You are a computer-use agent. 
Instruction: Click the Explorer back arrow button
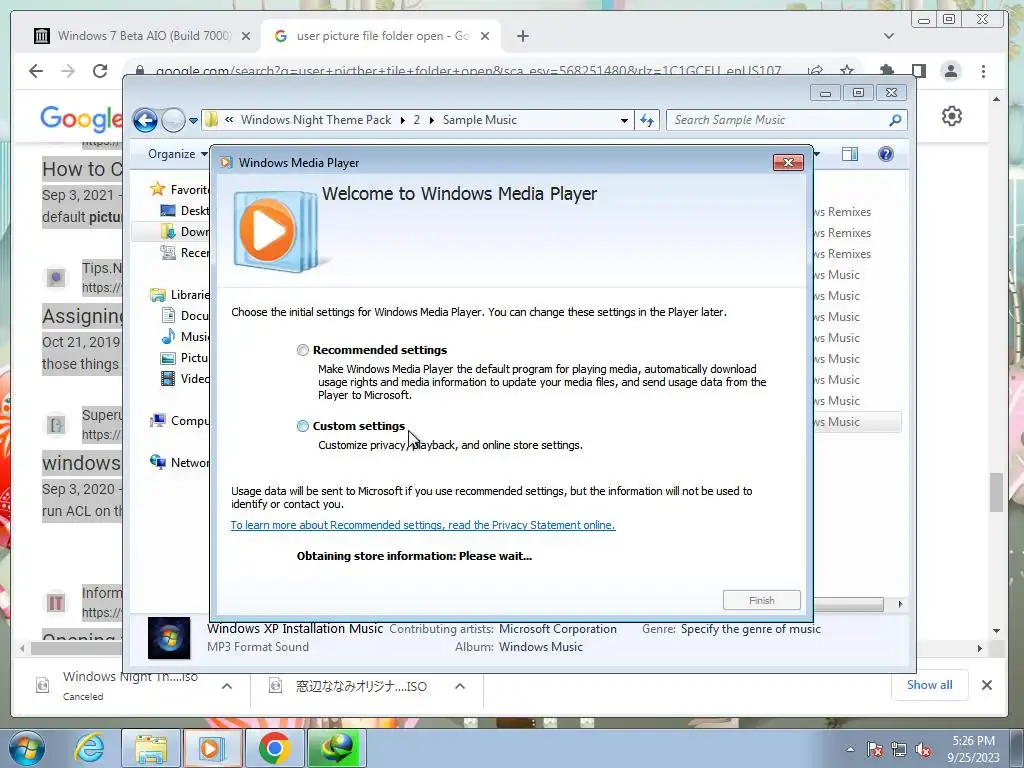[x=145, y=120]
